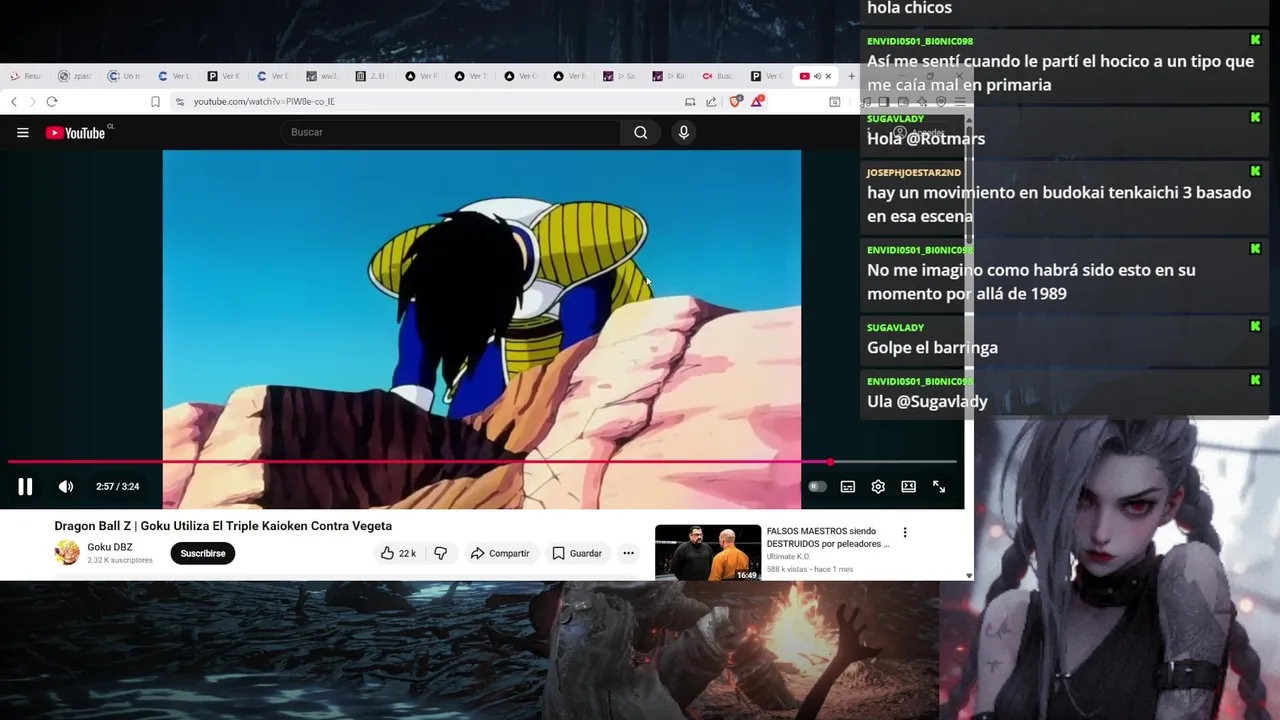Click the youtube.com address bar URL

[x=264, y=101]
